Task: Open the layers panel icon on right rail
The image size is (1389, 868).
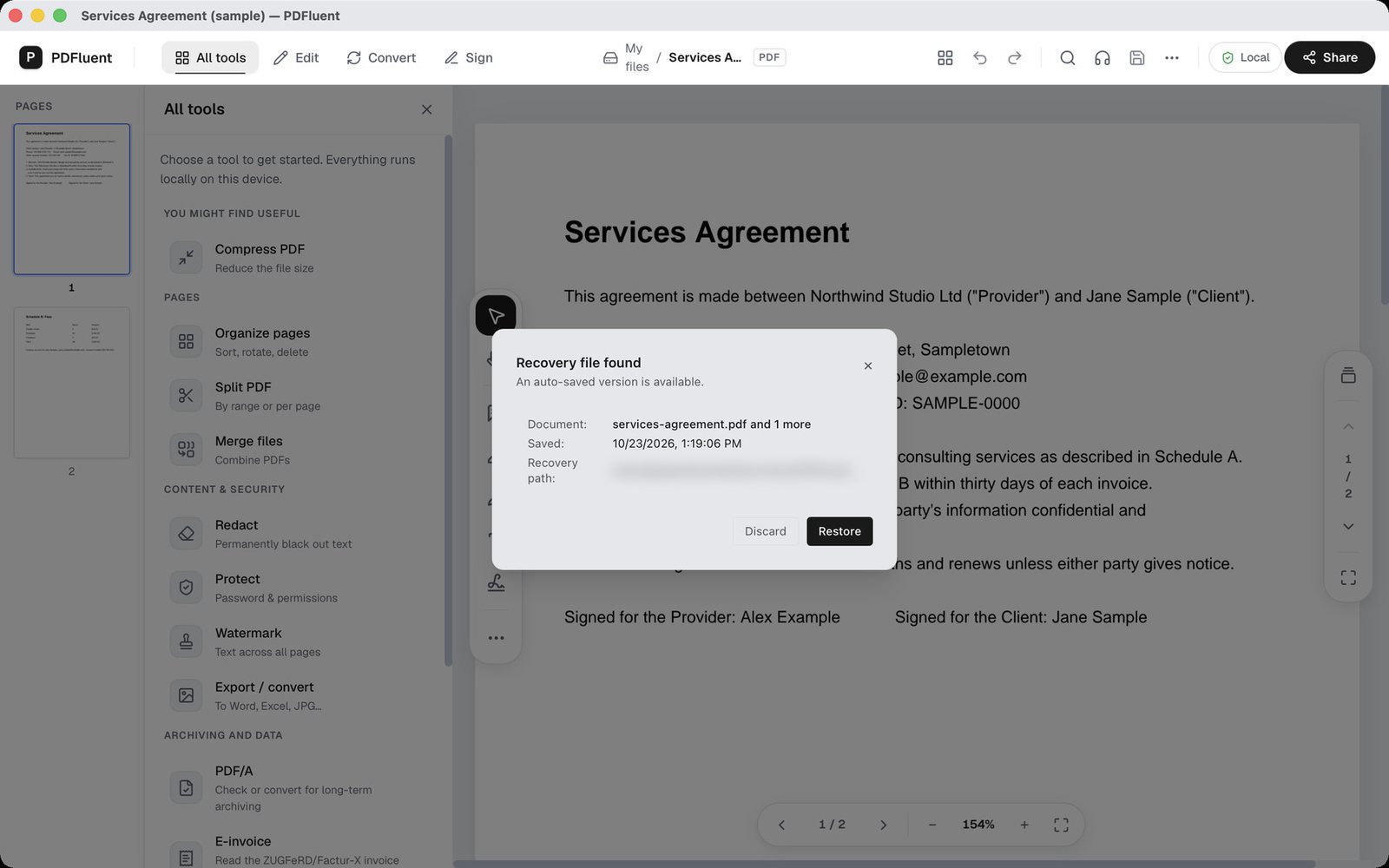Action: [1348, 375]
